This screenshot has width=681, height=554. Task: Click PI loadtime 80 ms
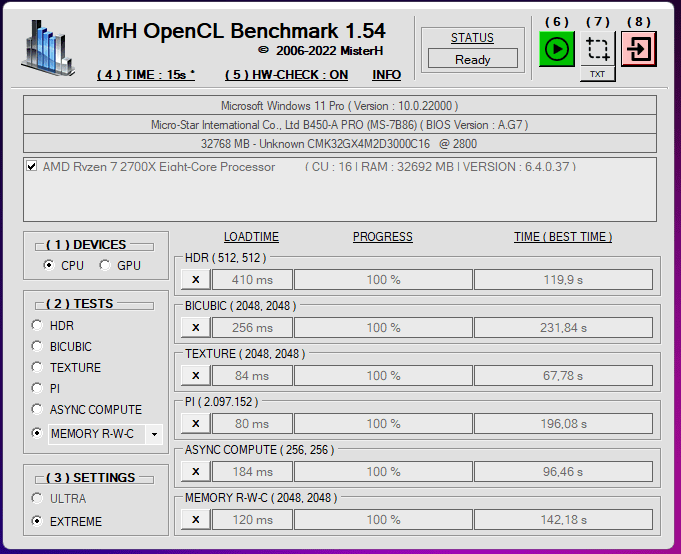252,423
